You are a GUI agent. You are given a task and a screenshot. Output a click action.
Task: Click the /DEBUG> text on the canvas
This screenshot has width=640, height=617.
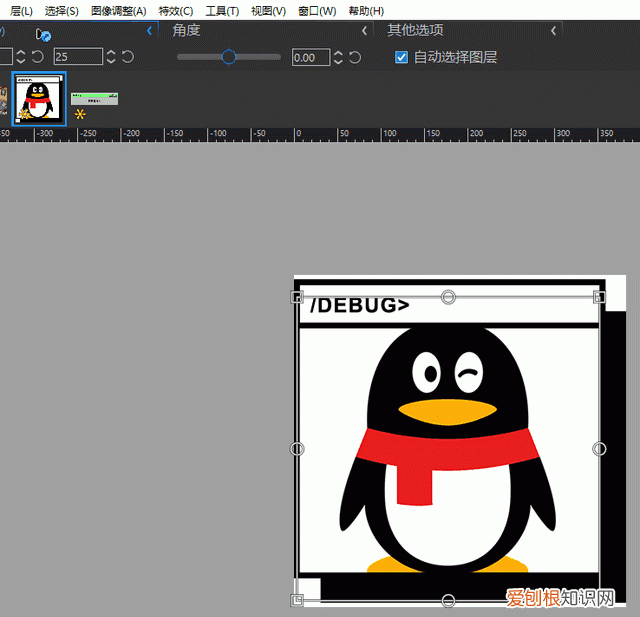point(359,306)
